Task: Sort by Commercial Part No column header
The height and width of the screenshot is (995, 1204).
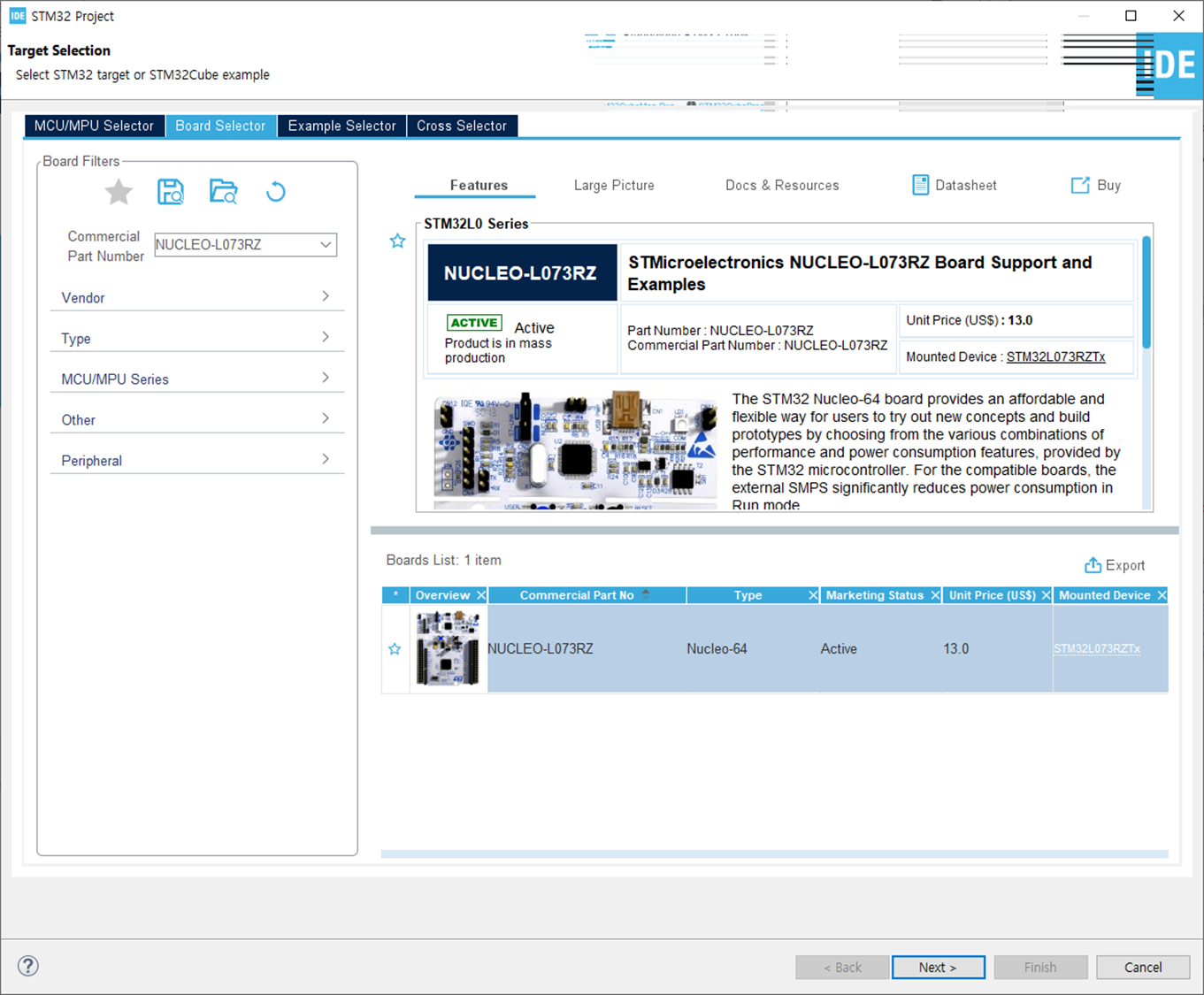Action: point(577,595)
